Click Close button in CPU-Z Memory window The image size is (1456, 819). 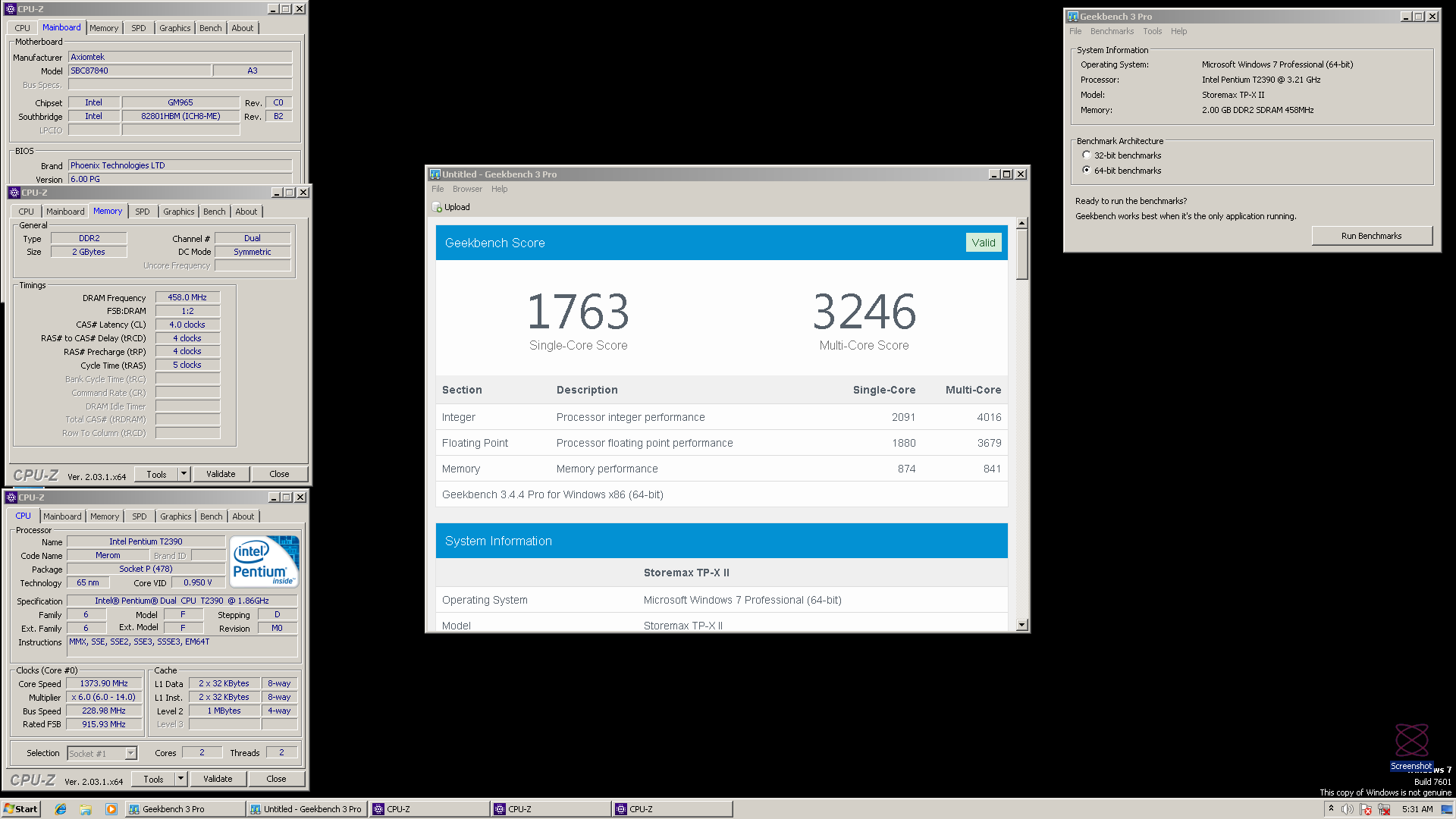[x=279, y=474]
